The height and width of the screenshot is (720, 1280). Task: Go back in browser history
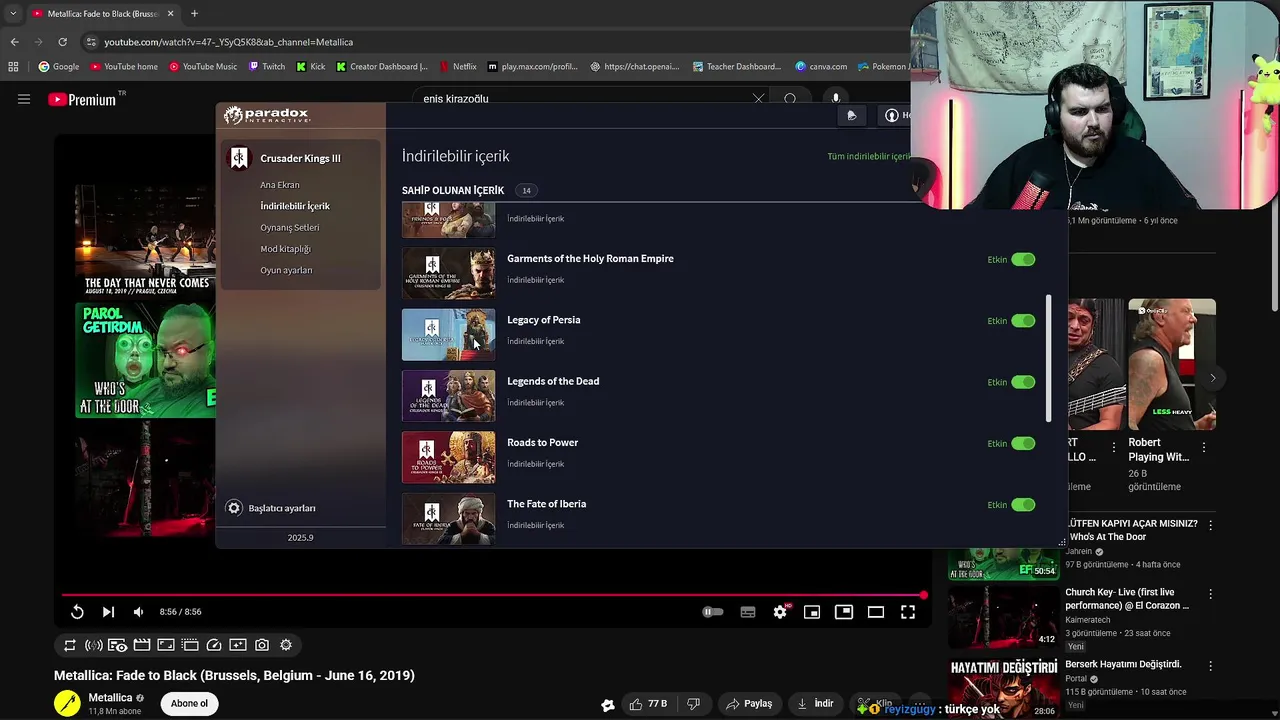(14, 42)
